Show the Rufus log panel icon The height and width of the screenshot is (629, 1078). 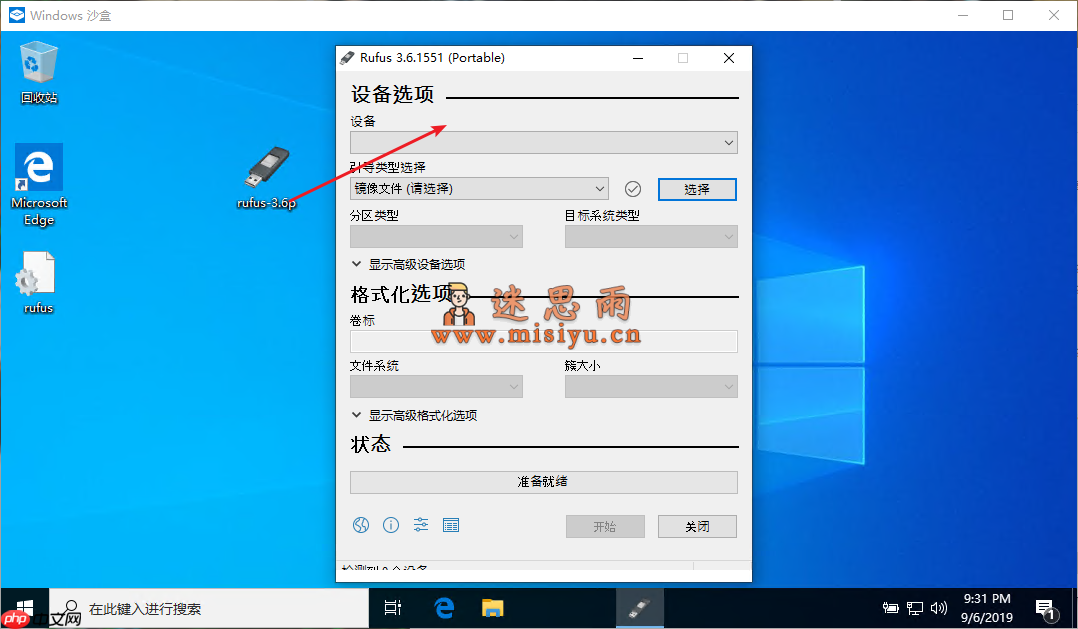click(x=450, y=525)
